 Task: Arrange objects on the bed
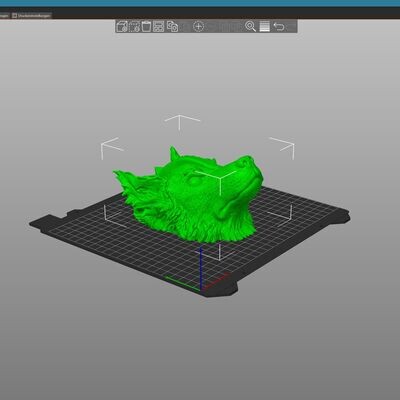(x=159, y=26)
